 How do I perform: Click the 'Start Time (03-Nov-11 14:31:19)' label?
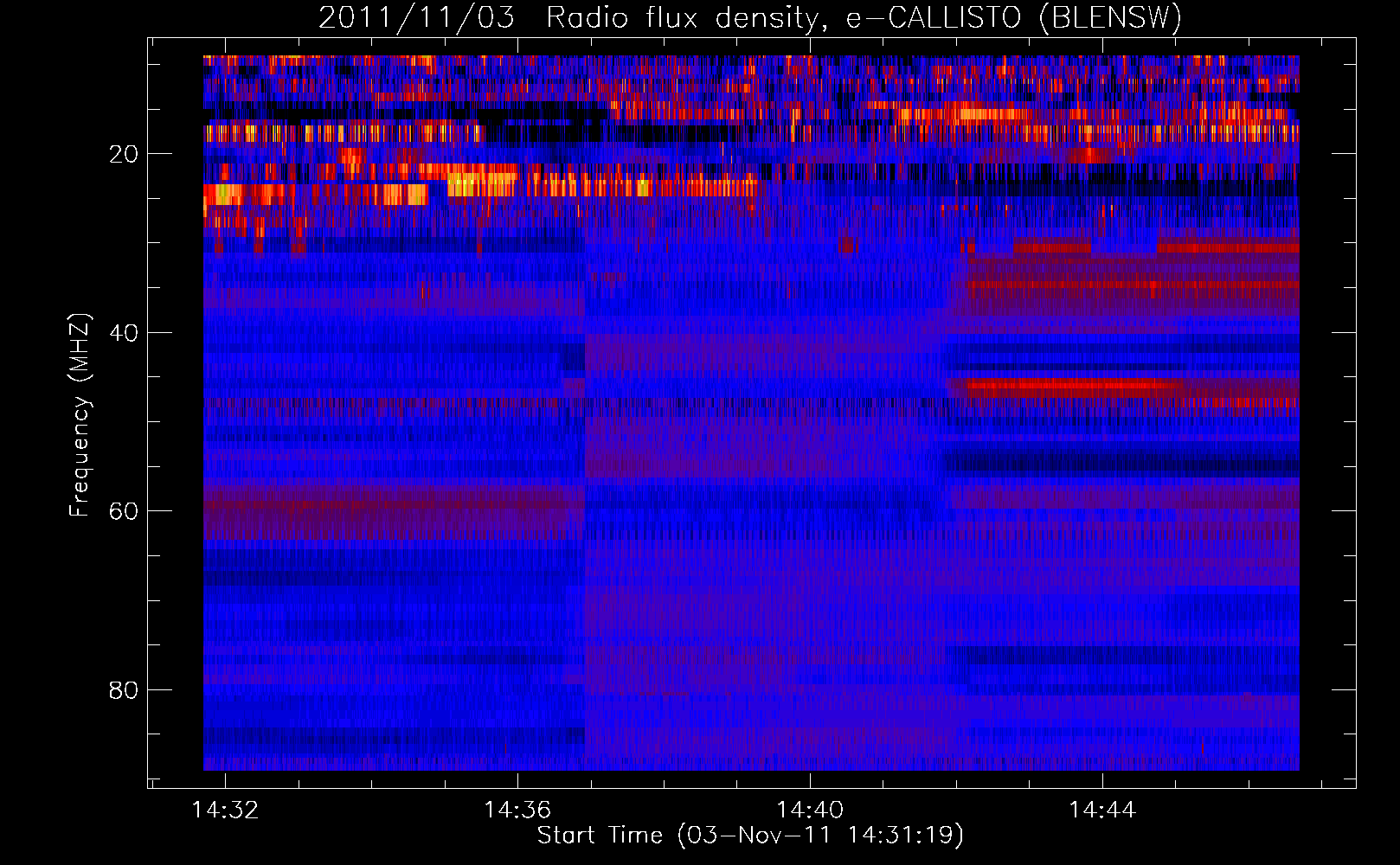point(750,836)
